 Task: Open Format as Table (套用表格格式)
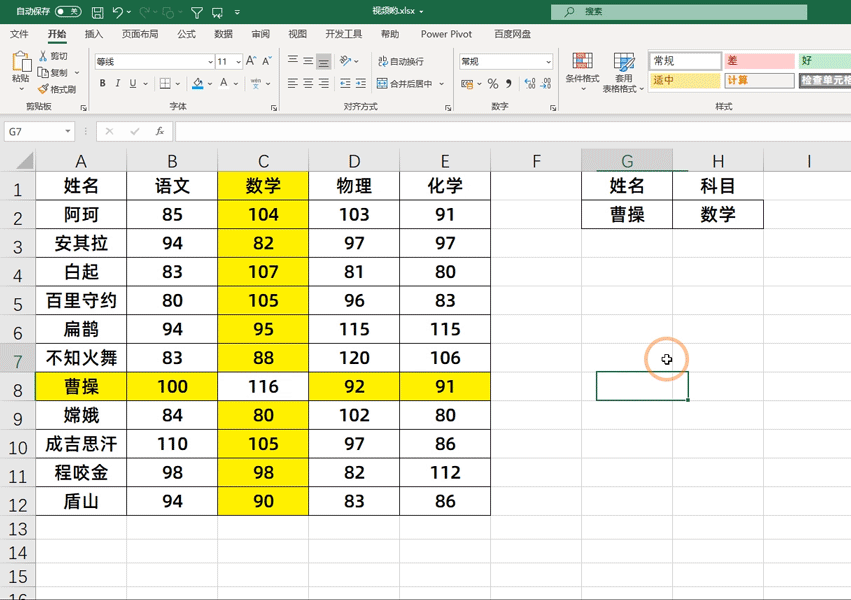tap(624, 71)
